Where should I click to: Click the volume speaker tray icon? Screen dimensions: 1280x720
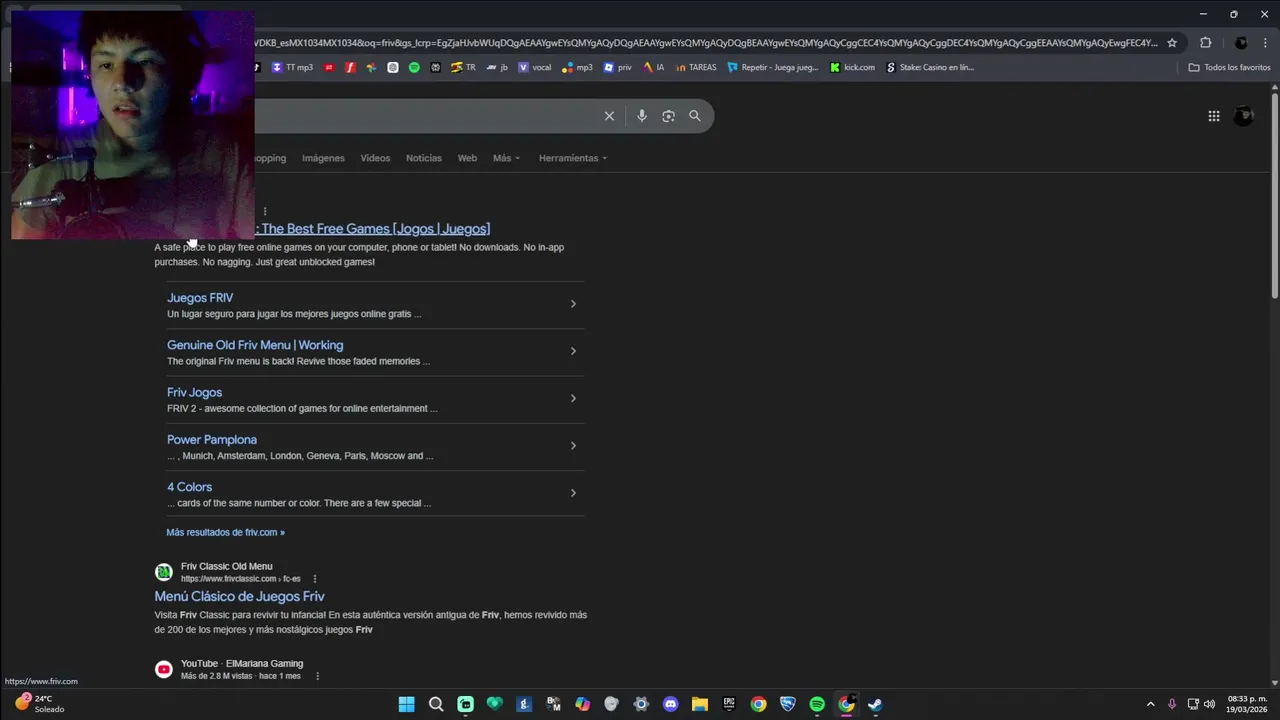point(1209,704)
